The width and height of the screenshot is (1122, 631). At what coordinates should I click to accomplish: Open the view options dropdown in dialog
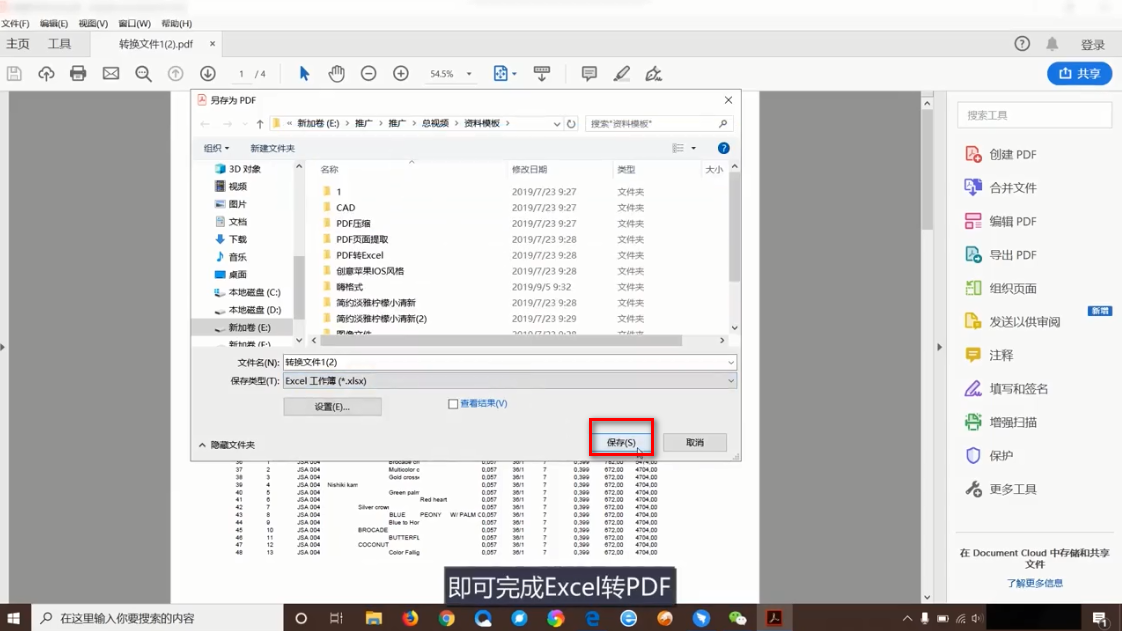pyautogui.click(x=693, y=148)
